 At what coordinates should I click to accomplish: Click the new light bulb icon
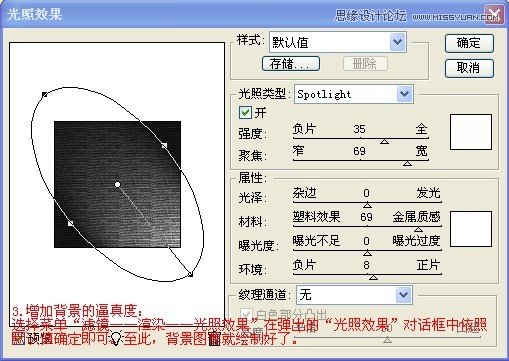tap(116, 338)
